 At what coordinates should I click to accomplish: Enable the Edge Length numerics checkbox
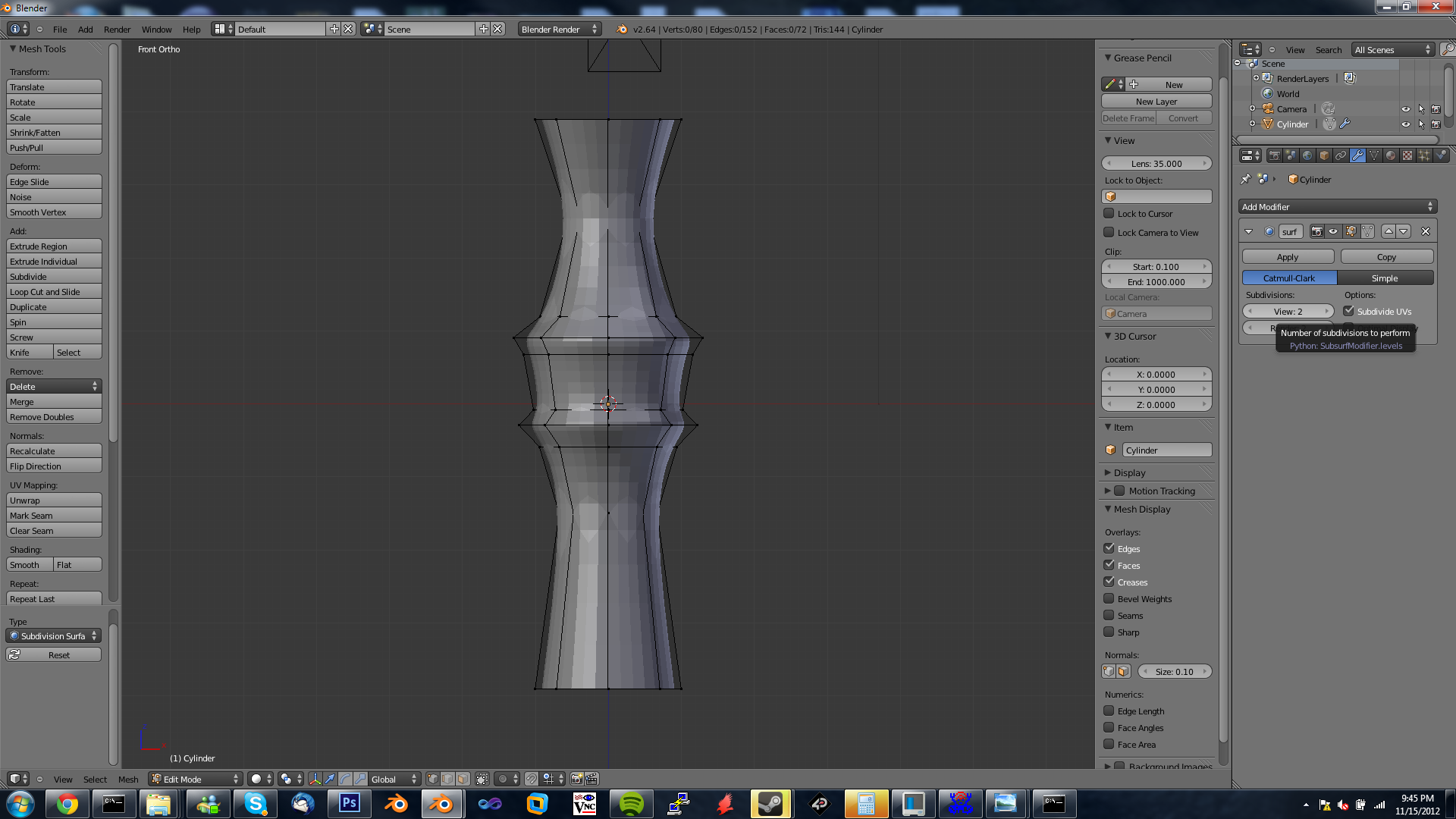[x=1109, y=711]
